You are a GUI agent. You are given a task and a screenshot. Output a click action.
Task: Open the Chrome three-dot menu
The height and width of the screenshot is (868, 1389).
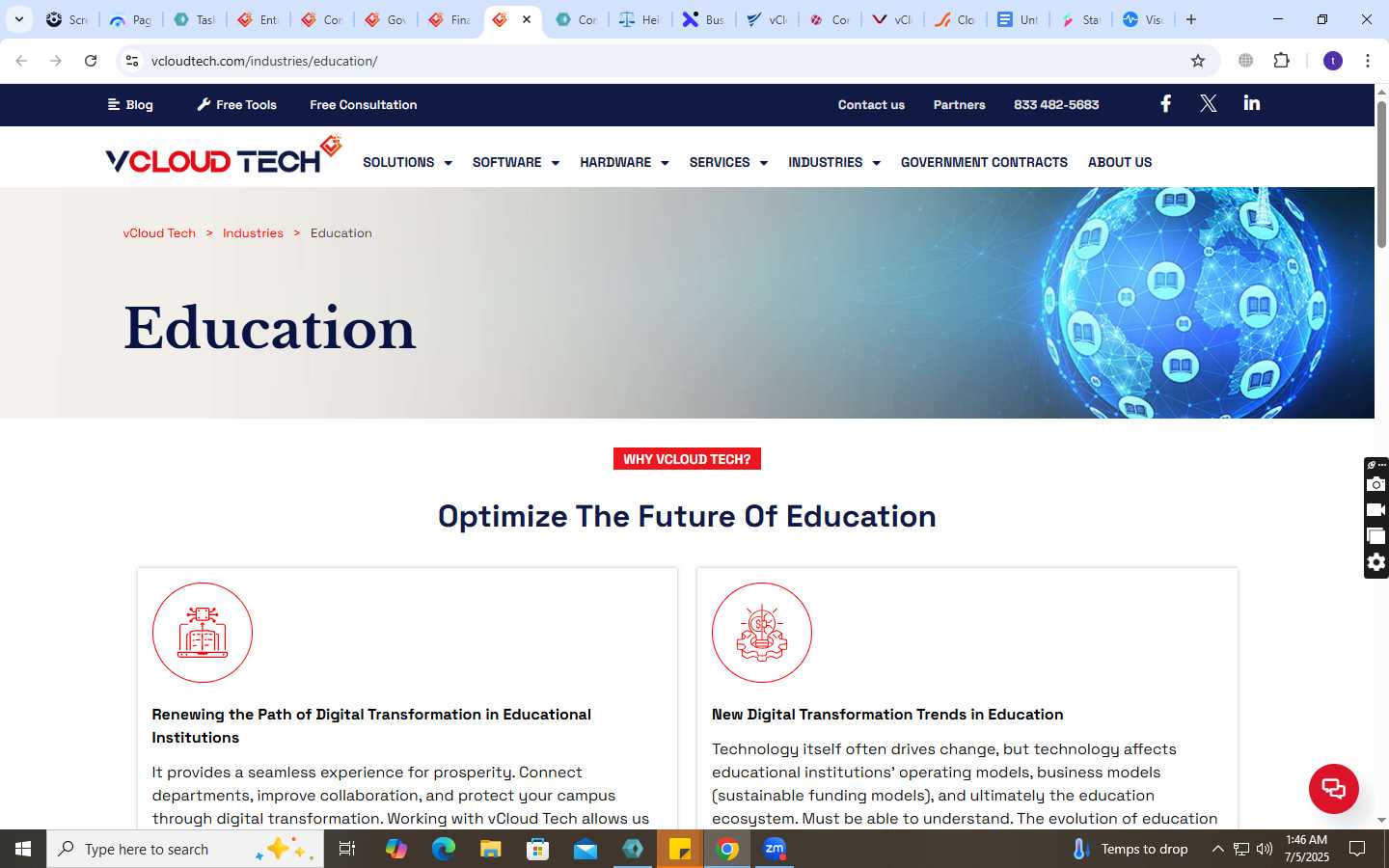click(1367, 61)
